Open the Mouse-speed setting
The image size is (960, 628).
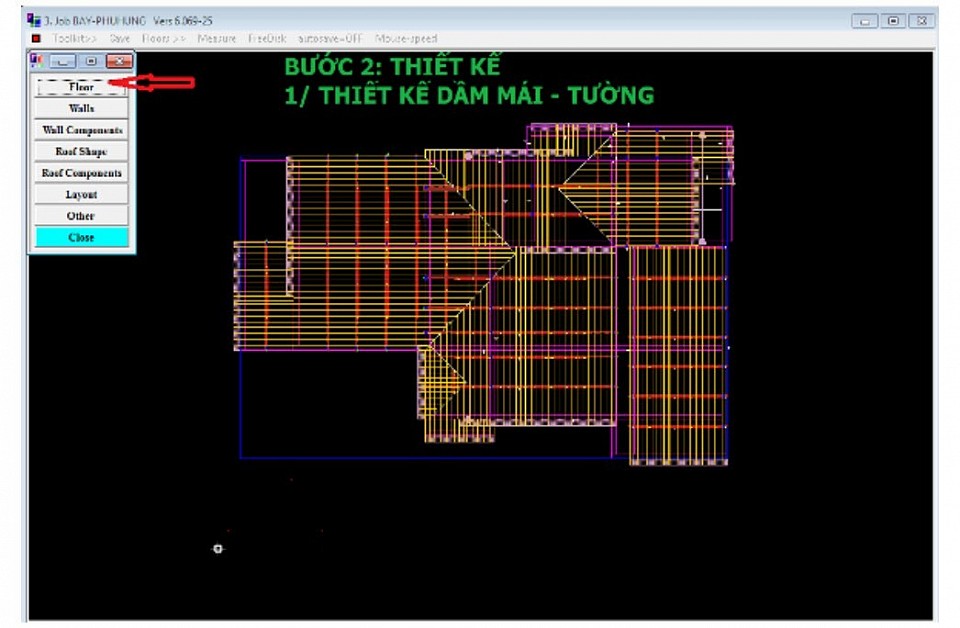click(406, 39)
